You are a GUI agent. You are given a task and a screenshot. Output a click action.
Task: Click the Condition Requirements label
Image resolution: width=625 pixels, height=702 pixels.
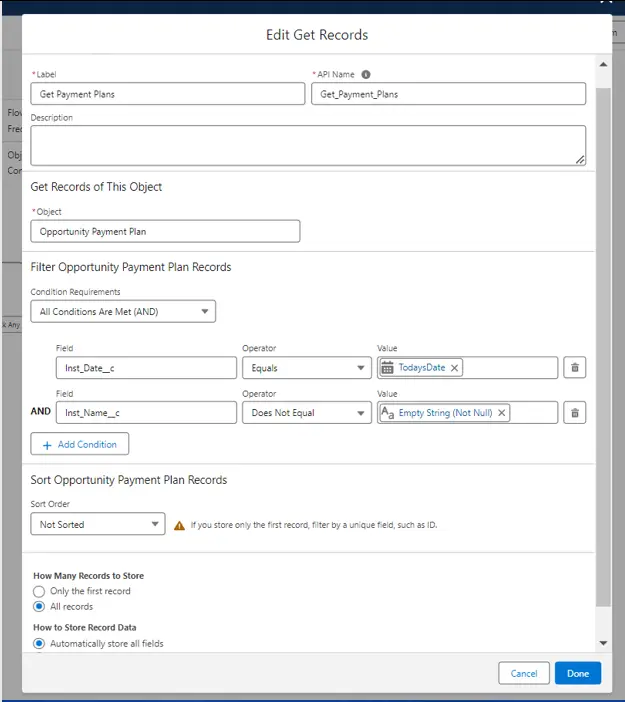pos(76,292)
